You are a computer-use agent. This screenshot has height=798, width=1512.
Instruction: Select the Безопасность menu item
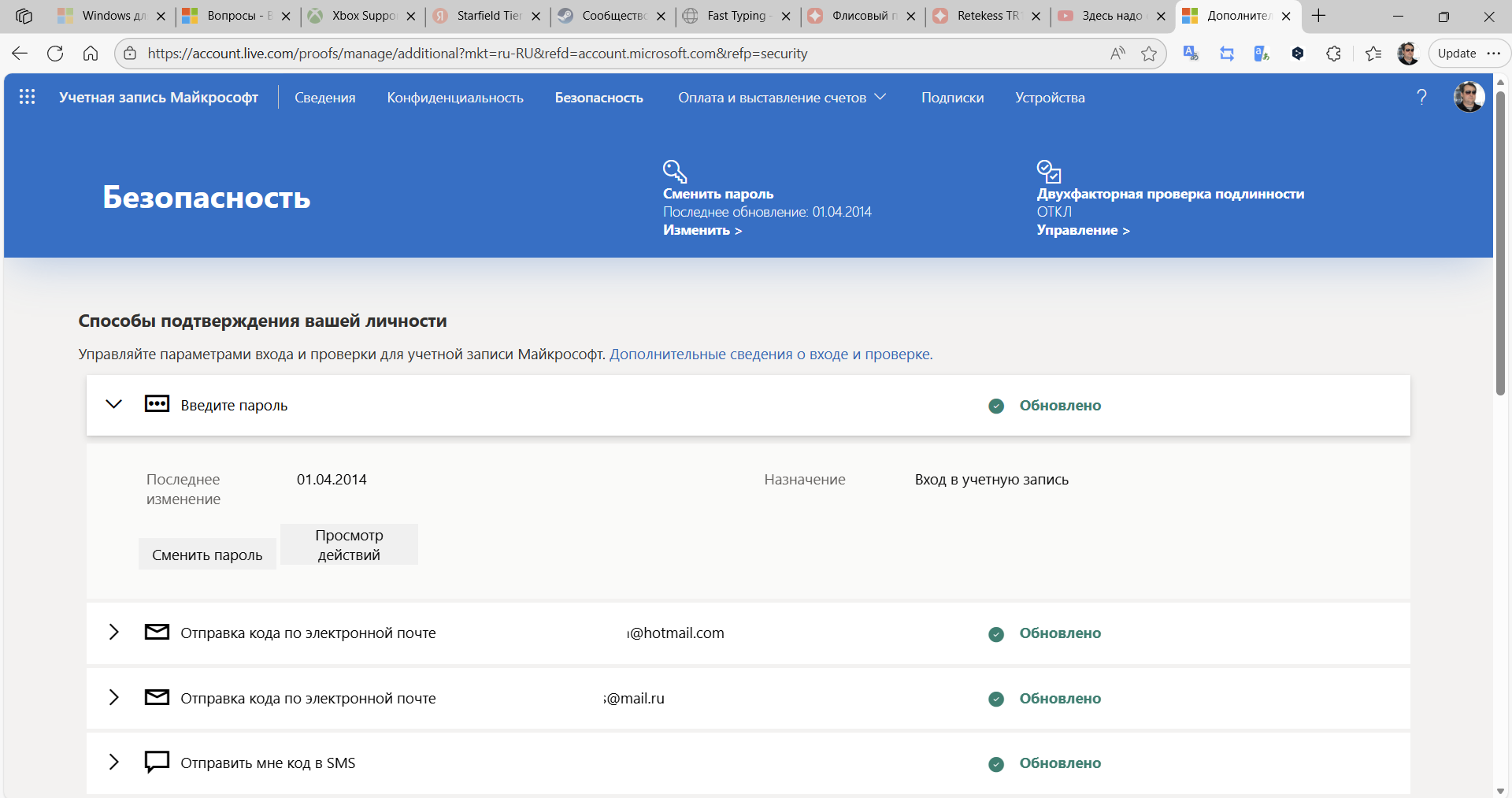coord(599,98)
